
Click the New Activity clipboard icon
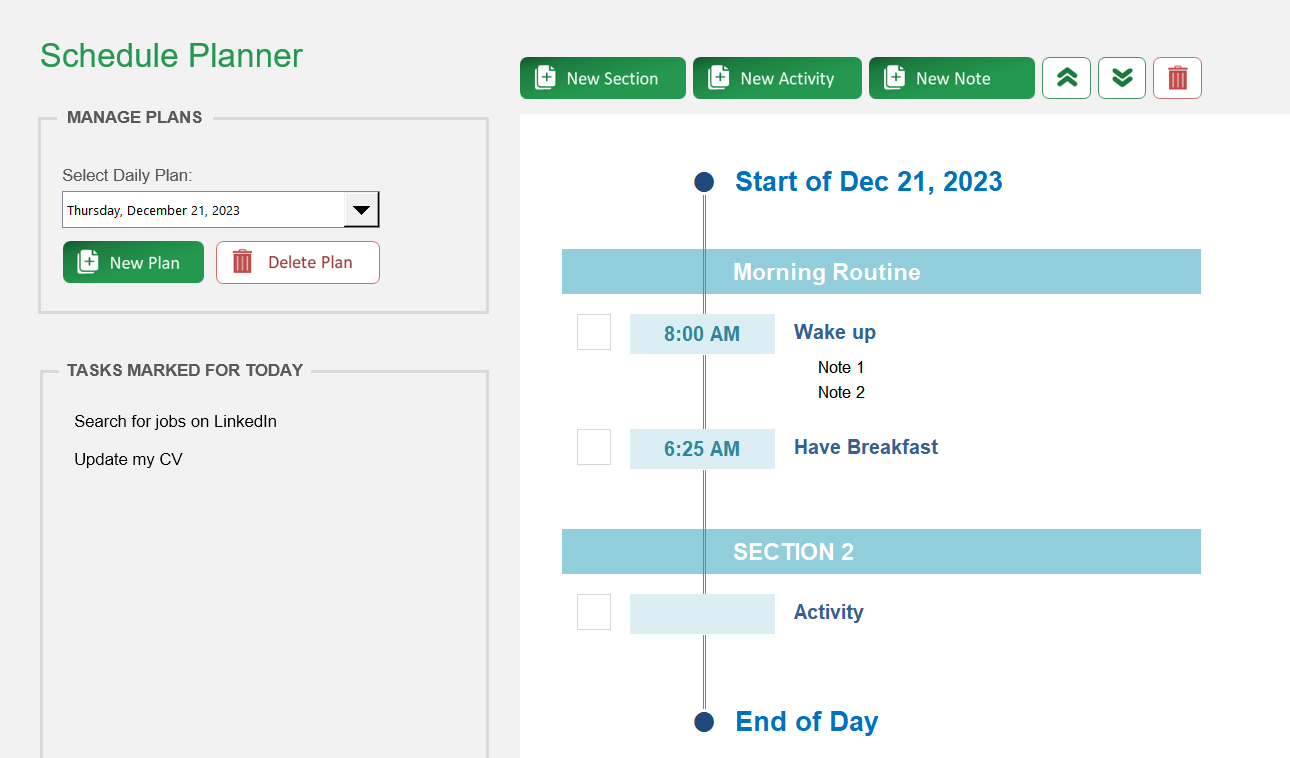click(x=718, y=77)
